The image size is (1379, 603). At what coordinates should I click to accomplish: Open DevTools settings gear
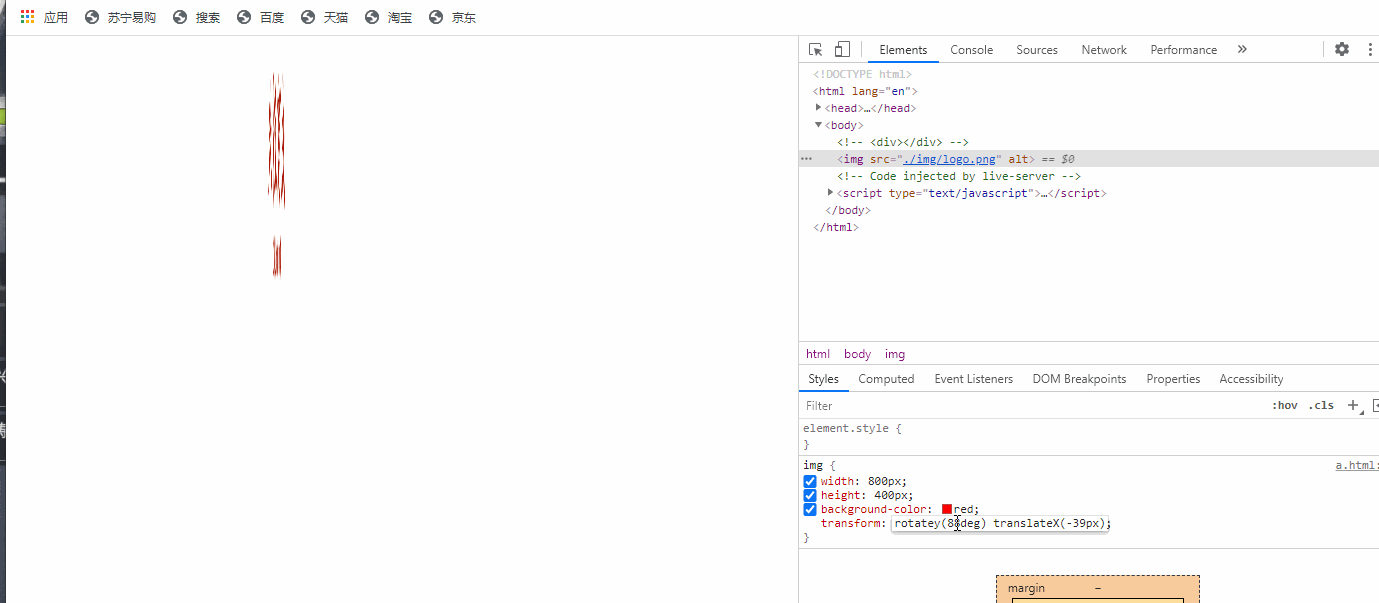(x=1342, y=49)
